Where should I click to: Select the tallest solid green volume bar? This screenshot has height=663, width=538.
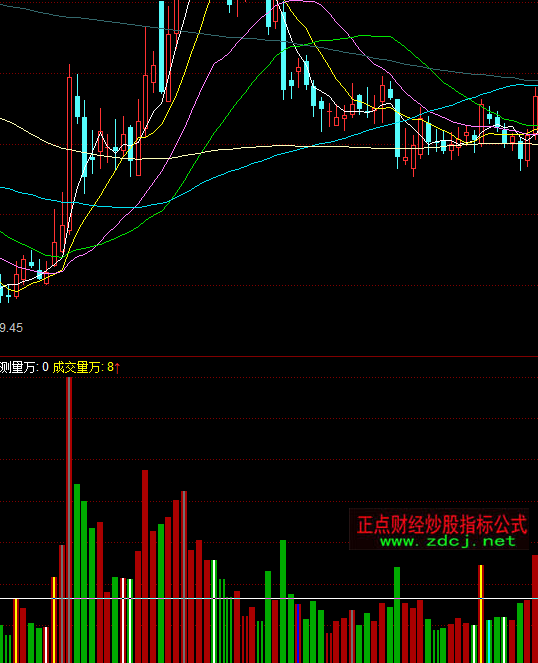point(77,573)
